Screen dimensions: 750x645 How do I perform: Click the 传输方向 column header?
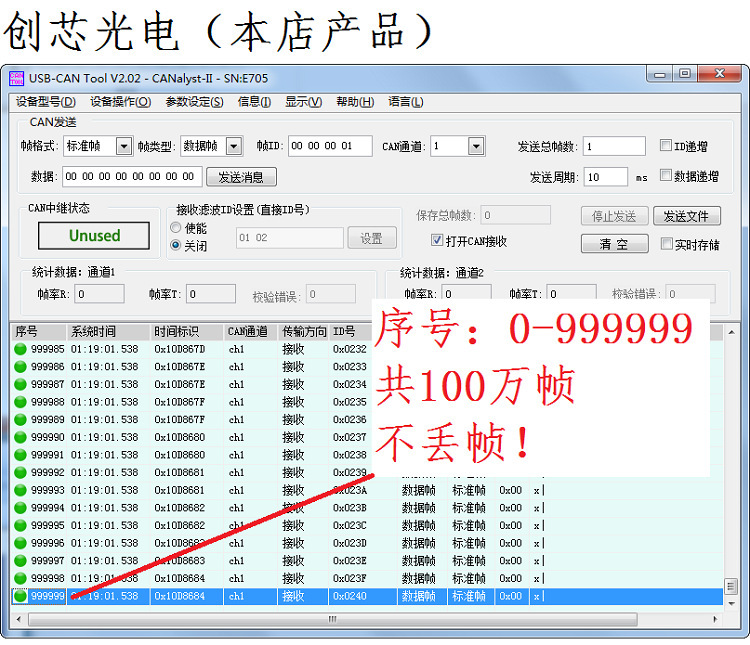tap(303, 332)
